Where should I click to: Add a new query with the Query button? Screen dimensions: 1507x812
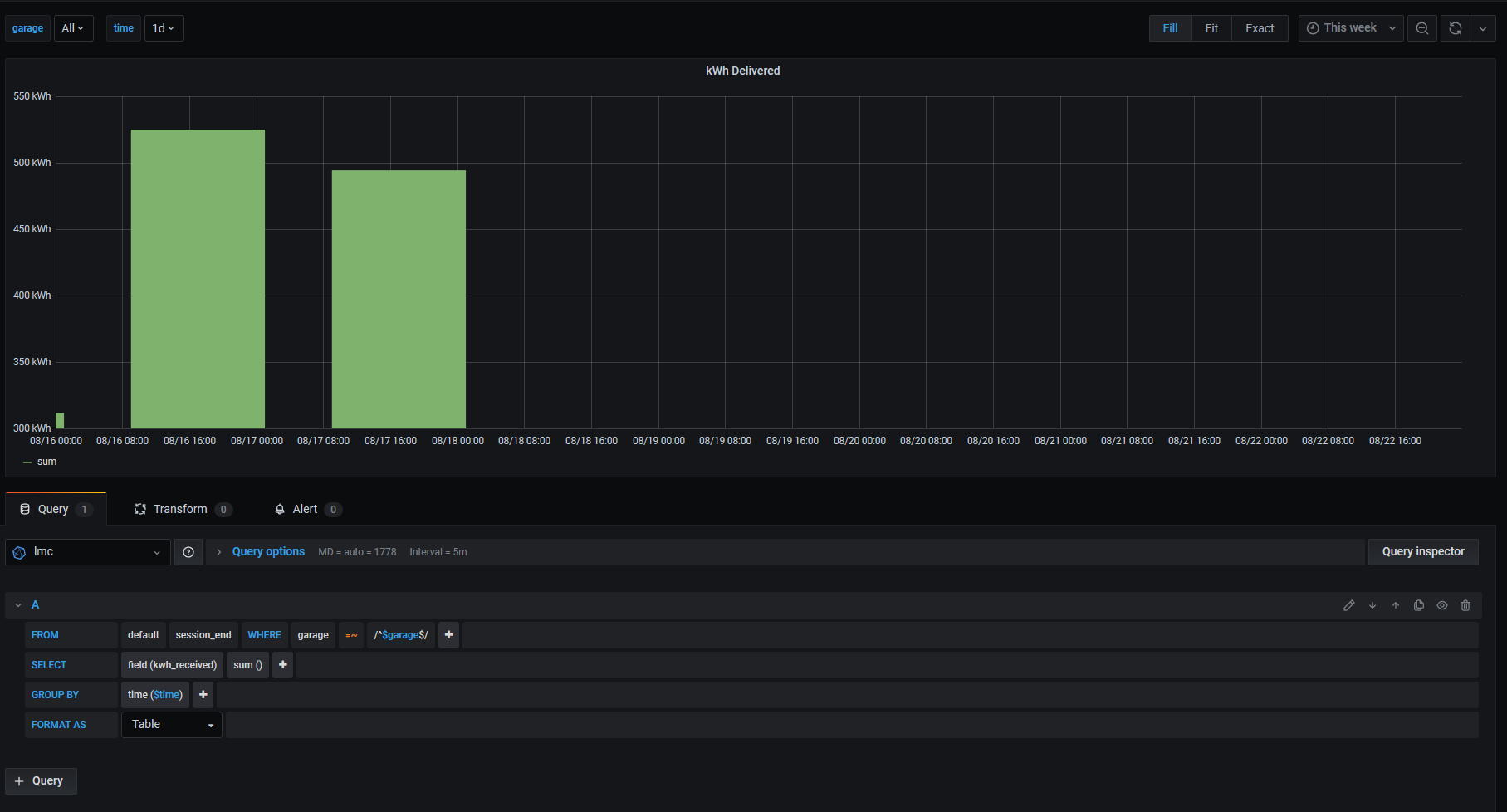pyautogui.click(x=41, y=780)
